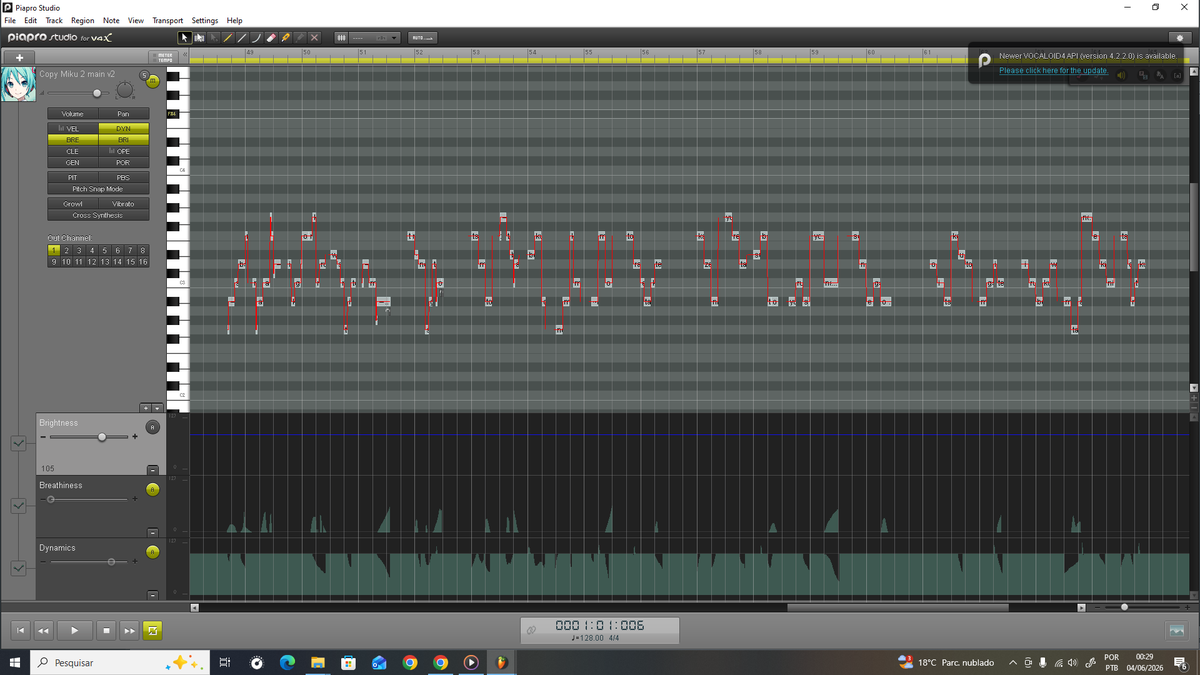Click the yellow highlighter pen tool

pos(285,38)
